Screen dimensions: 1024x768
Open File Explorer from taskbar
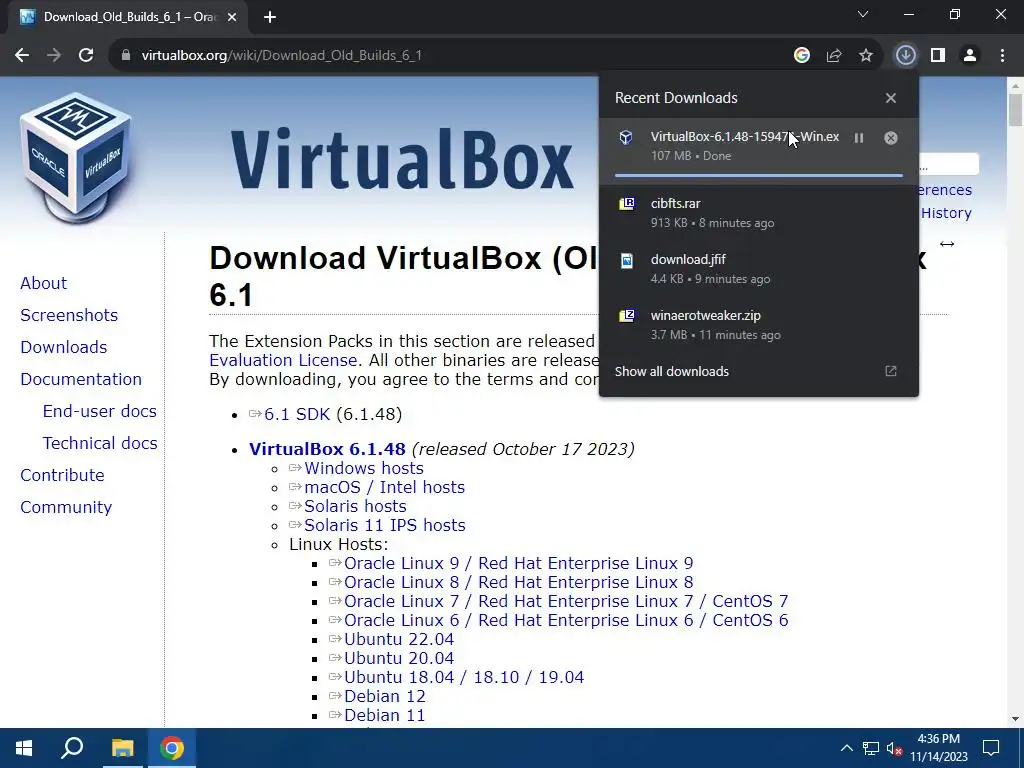click(x=122, y=748)
